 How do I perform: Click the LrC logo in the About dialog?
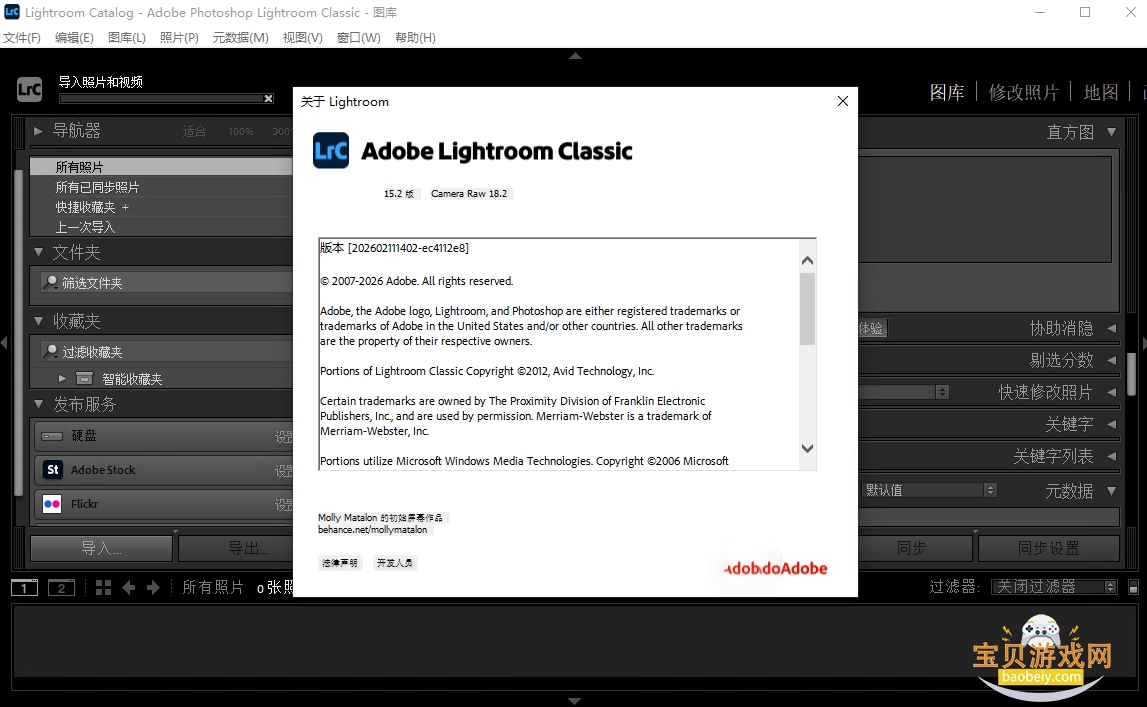click(x=331, y=151)
